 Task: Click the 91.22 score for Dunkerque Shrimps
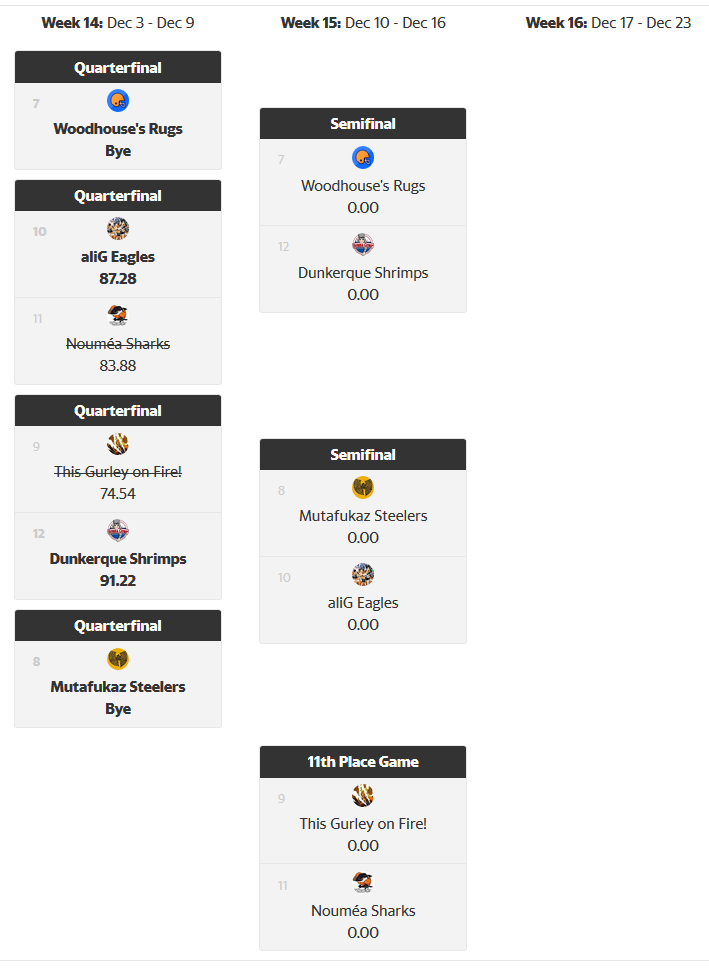tap(118, 581)
